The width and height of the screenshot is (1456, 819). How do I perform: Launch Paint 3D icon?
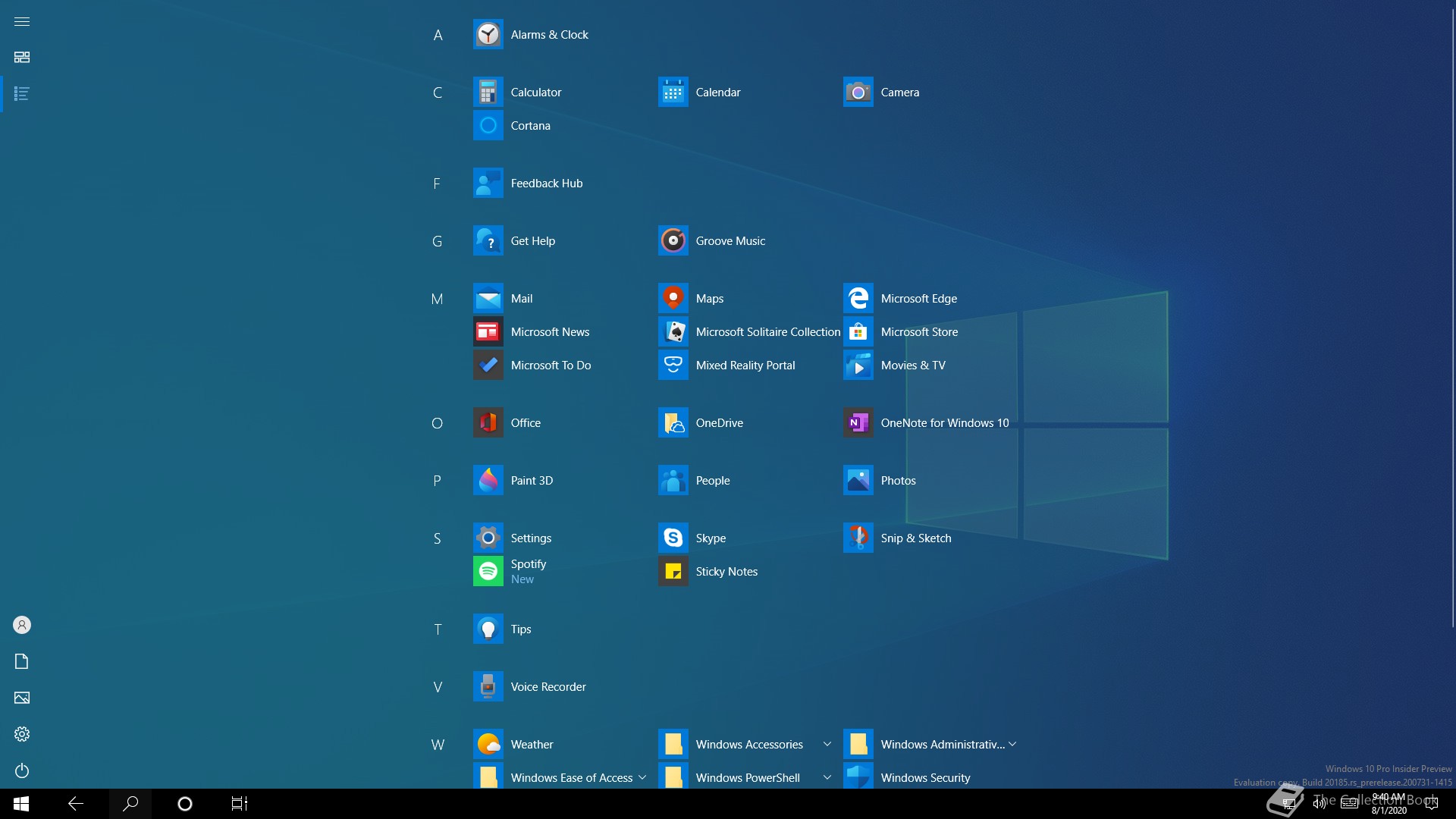[488, 480]
